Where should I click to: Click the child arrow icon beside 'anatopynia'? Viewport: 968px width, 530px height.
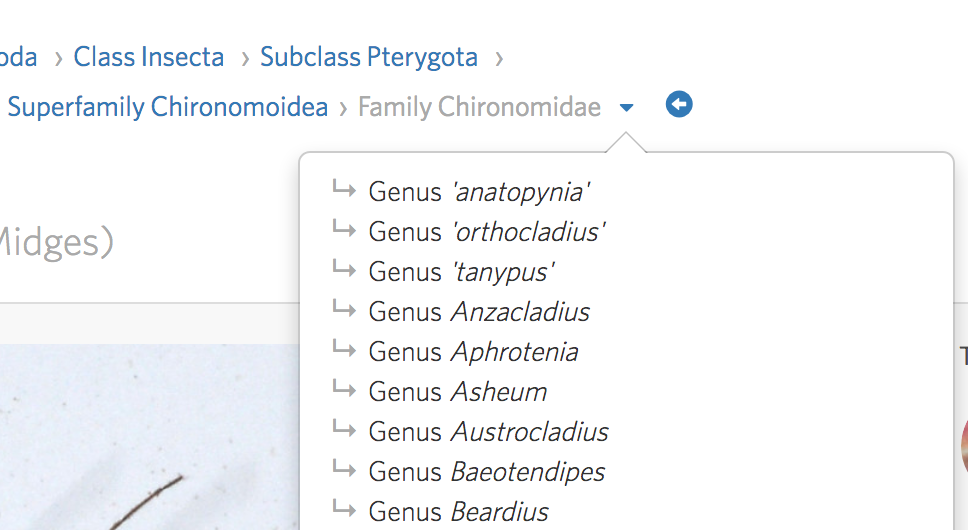pos(344,189)
